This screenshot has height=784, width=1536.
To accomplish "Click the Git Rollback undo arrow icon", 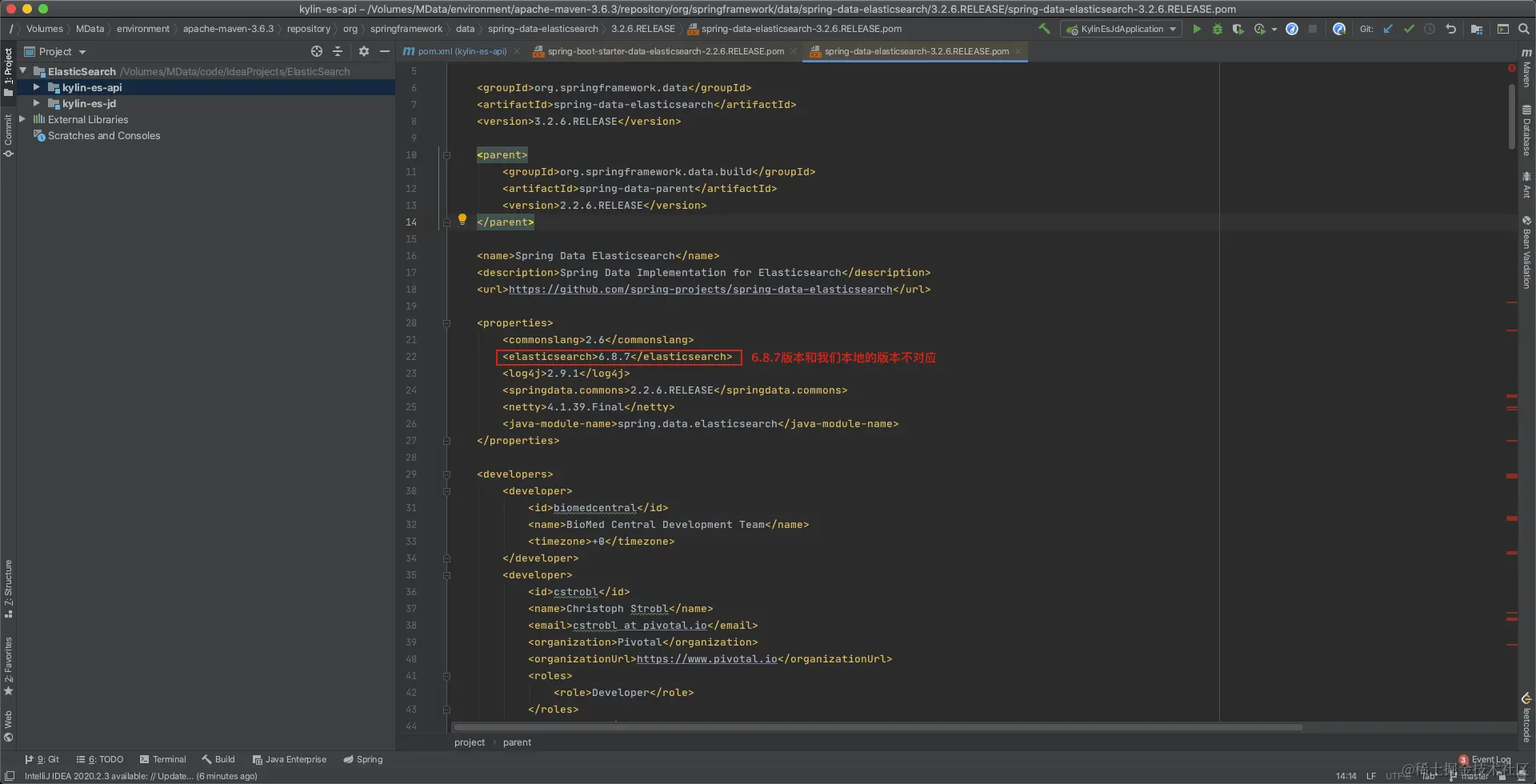I will (x=1450, y=29).
